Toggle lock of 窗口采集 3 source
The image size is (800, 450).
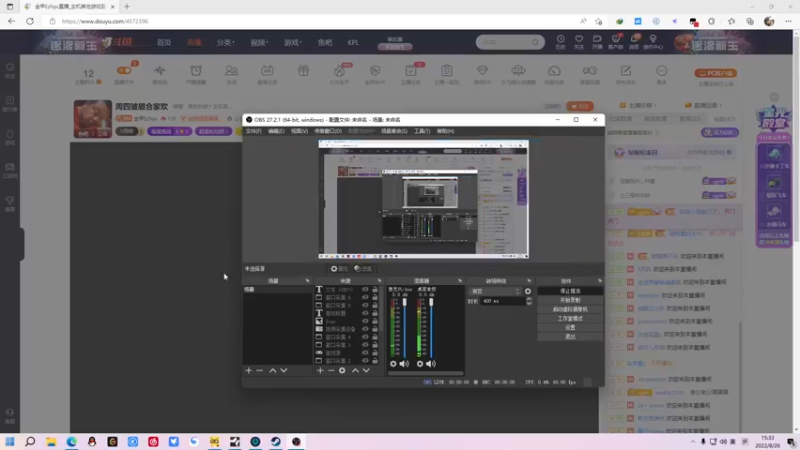pyautogui.click(x=375, y=345)
